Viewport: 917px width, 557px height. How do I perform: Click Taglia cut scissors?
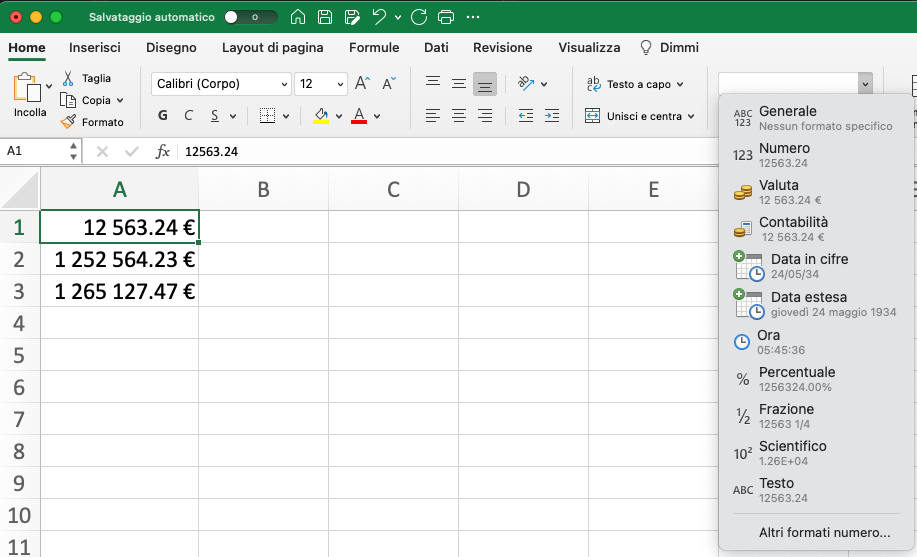point(87,78)
